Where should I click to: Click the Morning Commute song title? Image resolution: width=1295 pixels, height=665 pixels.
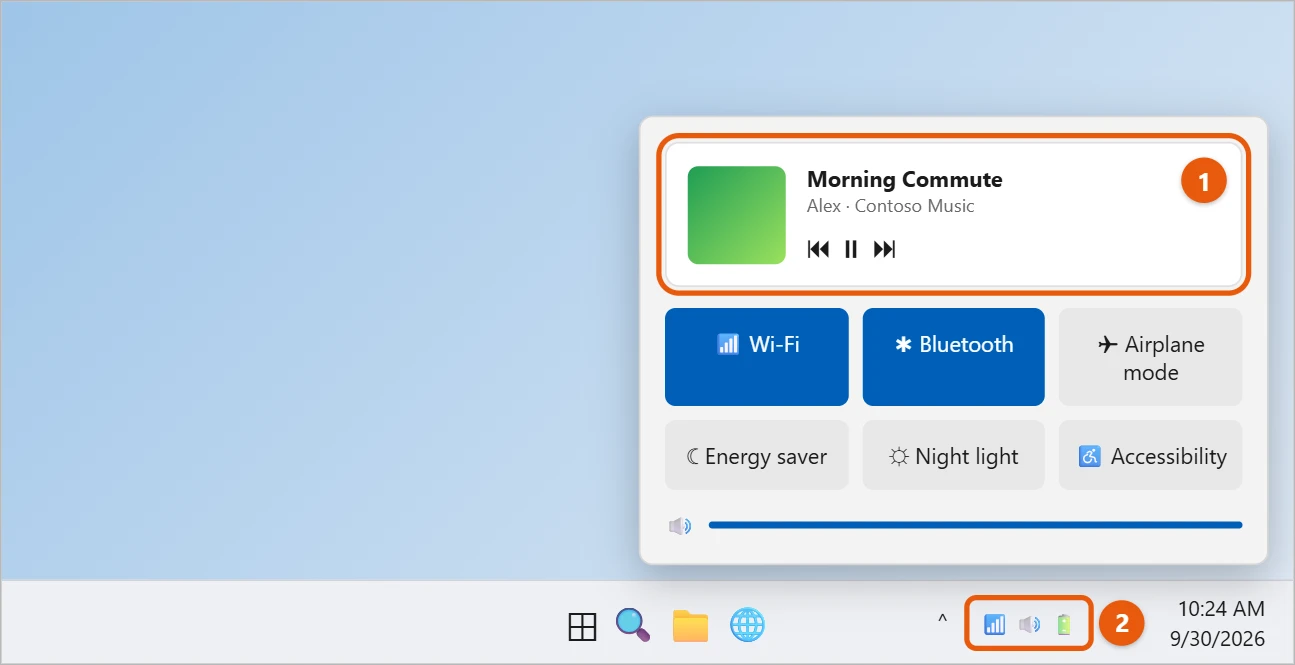point(904,179)
